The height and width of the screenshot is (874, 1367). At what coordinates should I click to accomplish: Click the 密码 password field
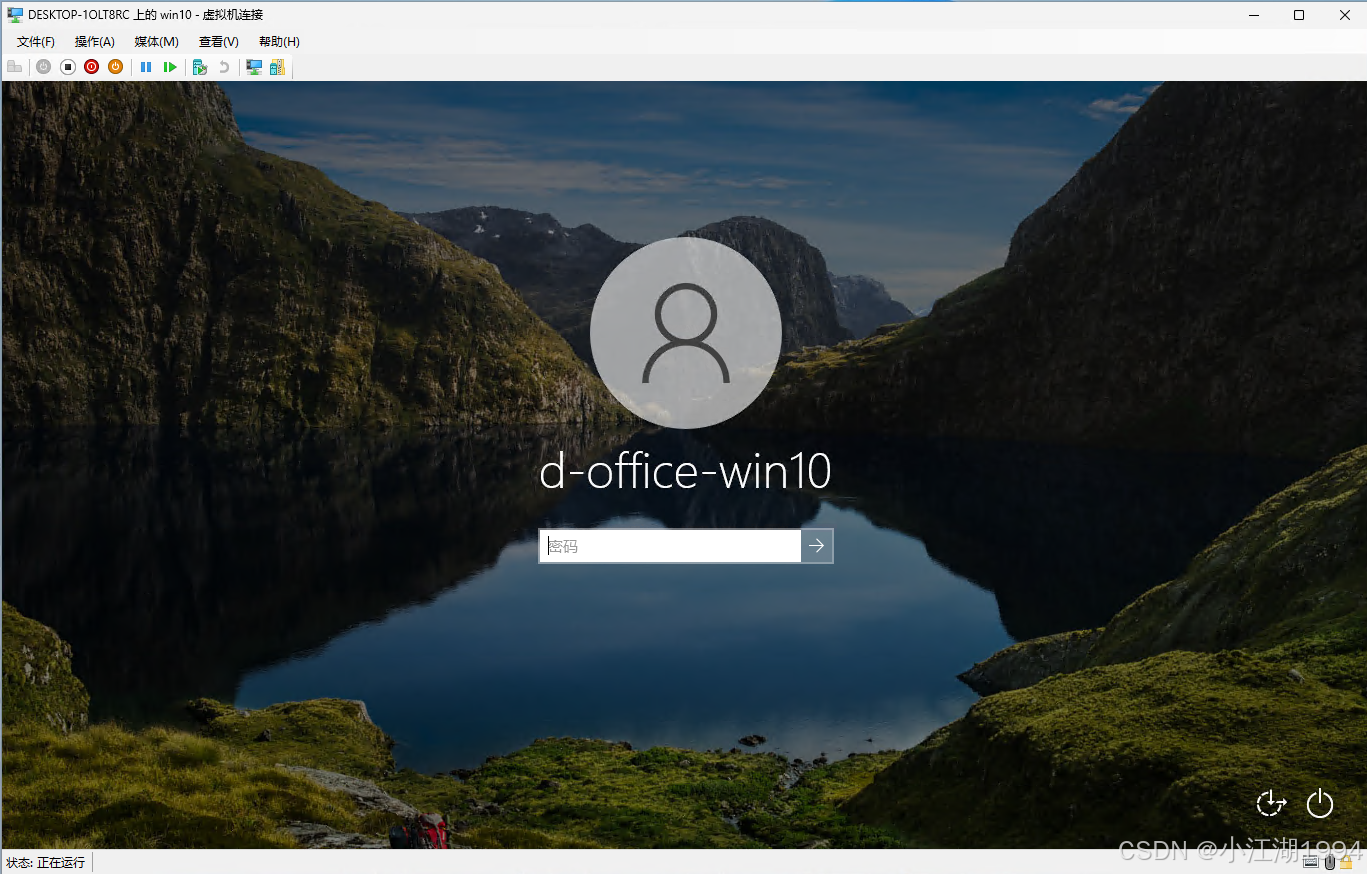670,546
